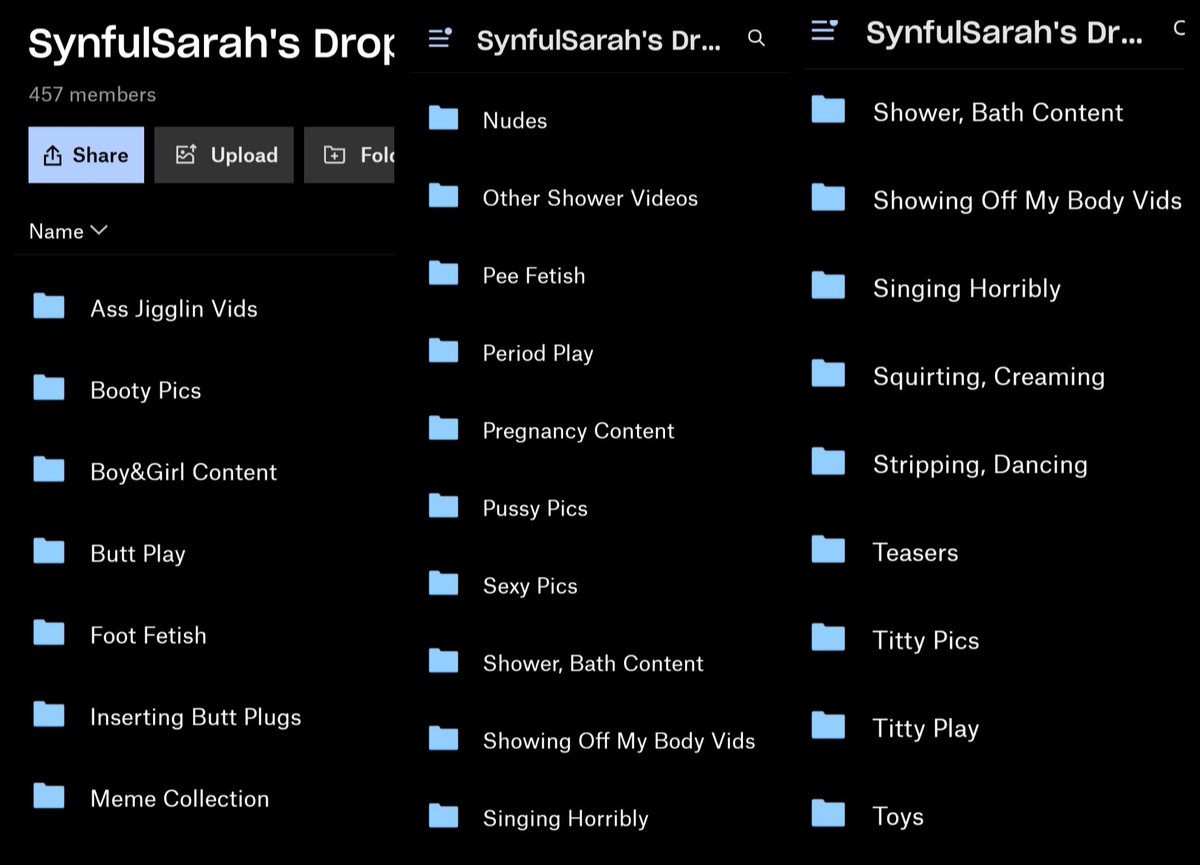Open the Period Play folder name
The height and width of the screenshot is (865, 1200).
[x=538, y=353]
